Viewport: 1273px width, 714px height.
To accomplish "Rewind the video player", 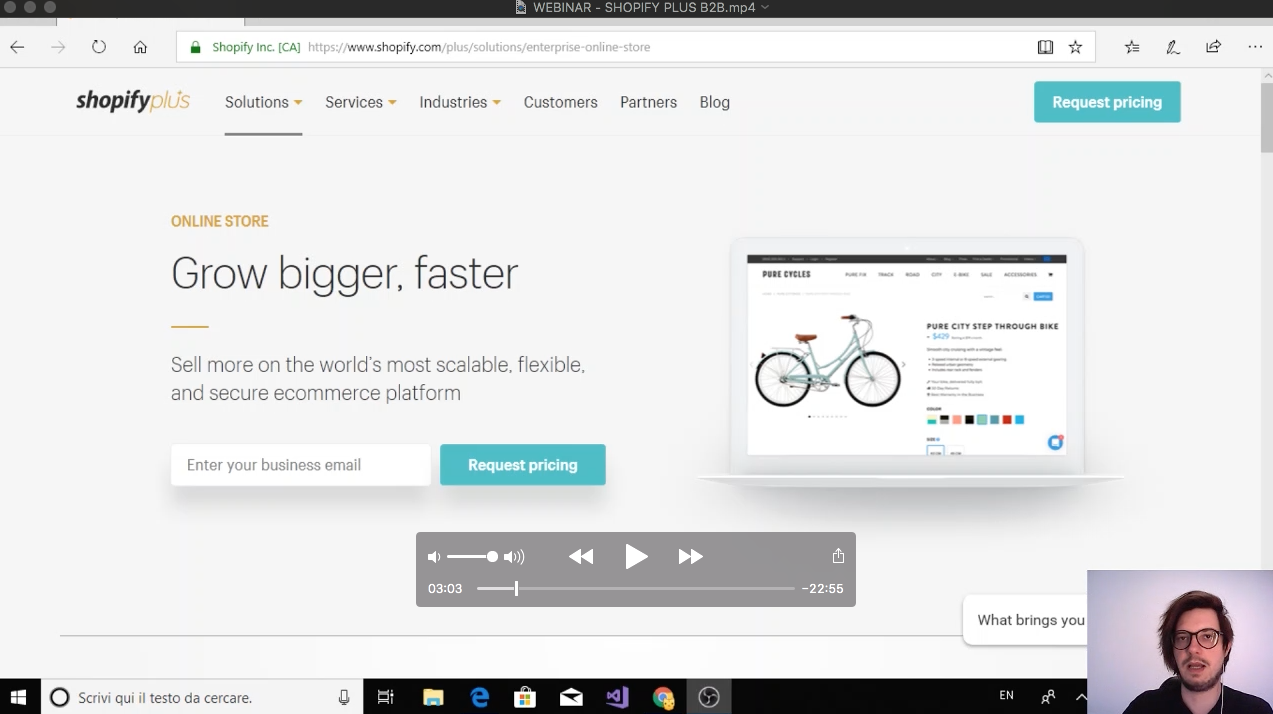I will (581, 557).
